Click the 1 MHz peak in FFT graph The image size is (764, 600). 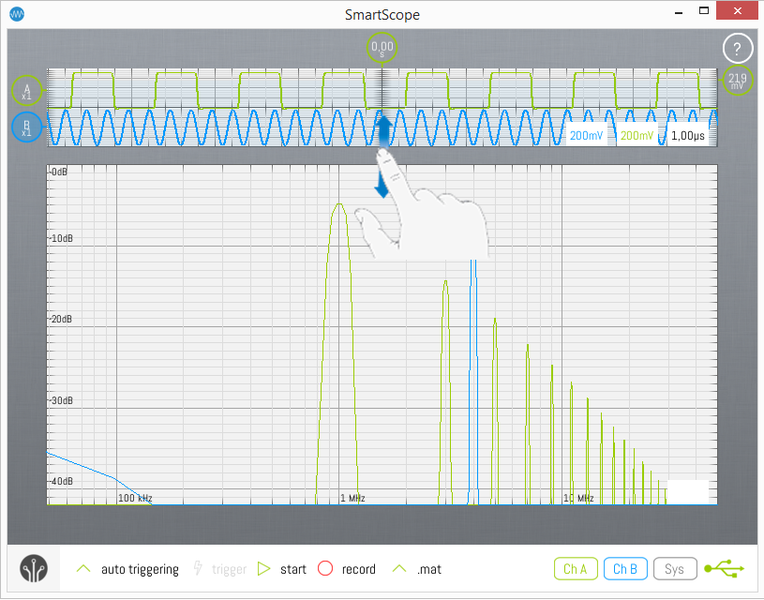[x=339, y=207]
